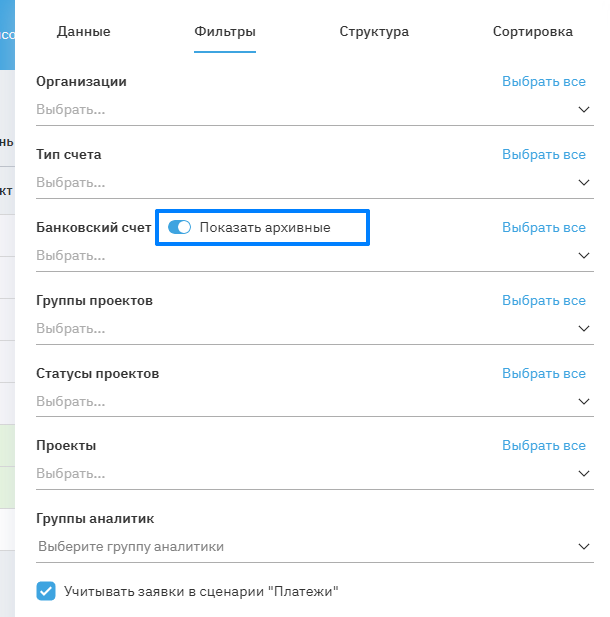Image resolution: width=610 pixels, height=617 pixels.
Task: Open the Группы проектов dropdown chevron
Action: tap(584, 329)
